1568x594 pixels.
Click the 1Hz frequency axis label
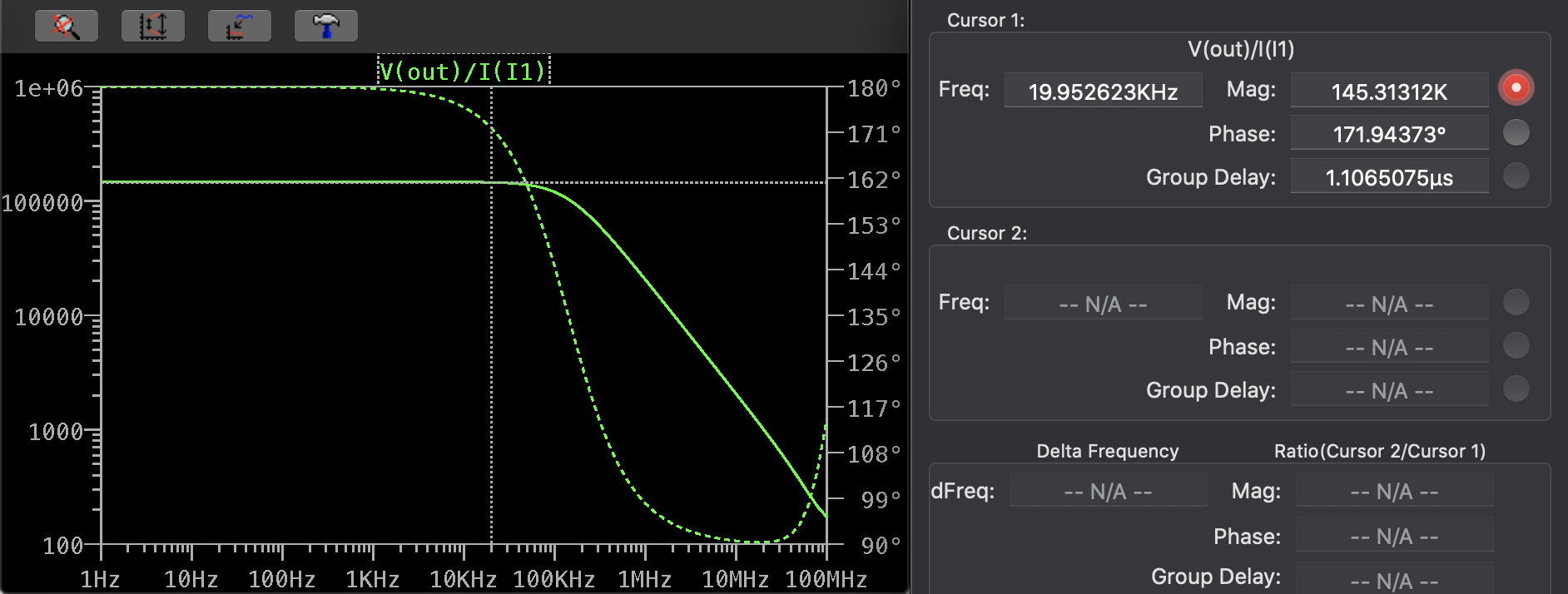[x=100, y=579]
